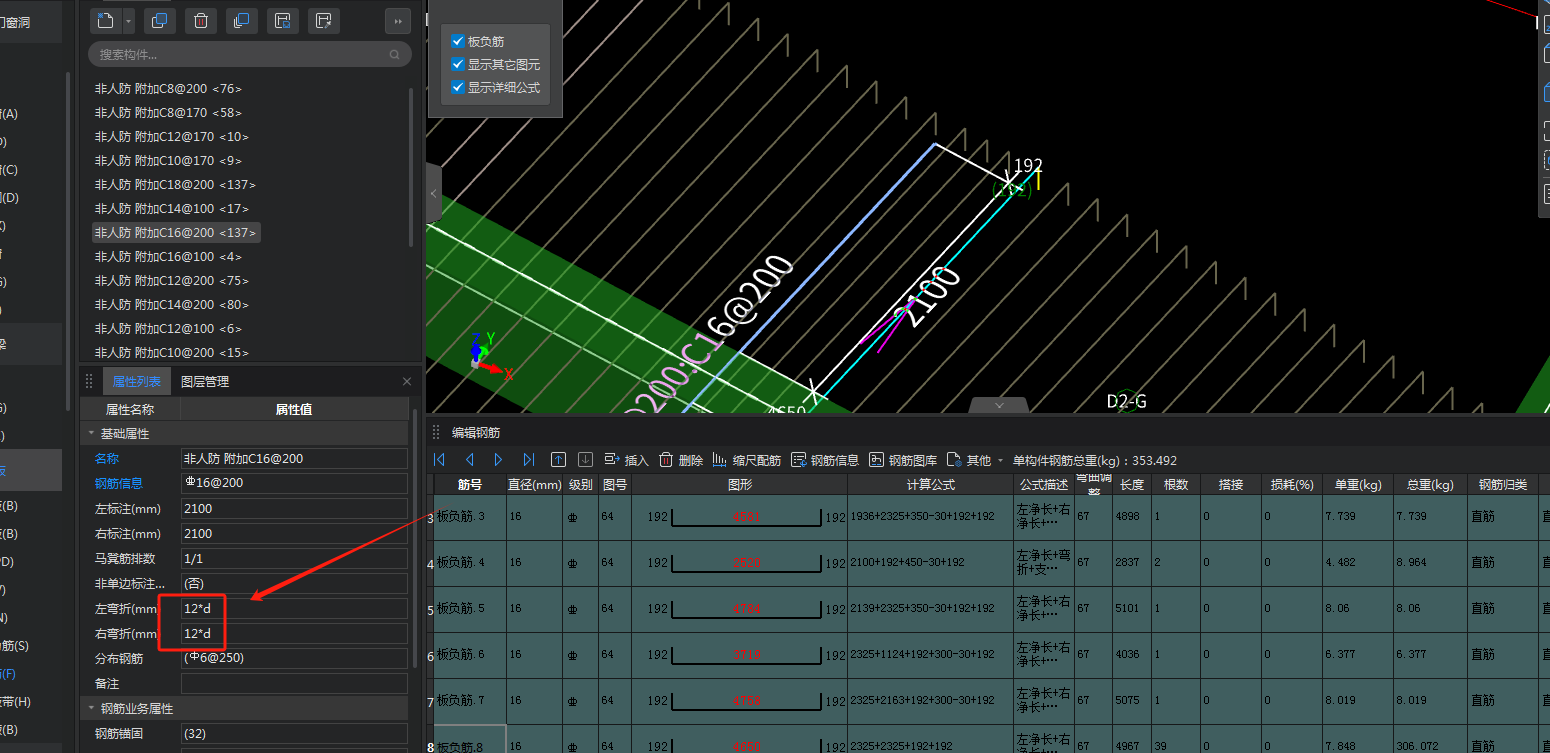Collapse the left panel arrow handle
1550x753 pixels.
click(x=433, y=193)
